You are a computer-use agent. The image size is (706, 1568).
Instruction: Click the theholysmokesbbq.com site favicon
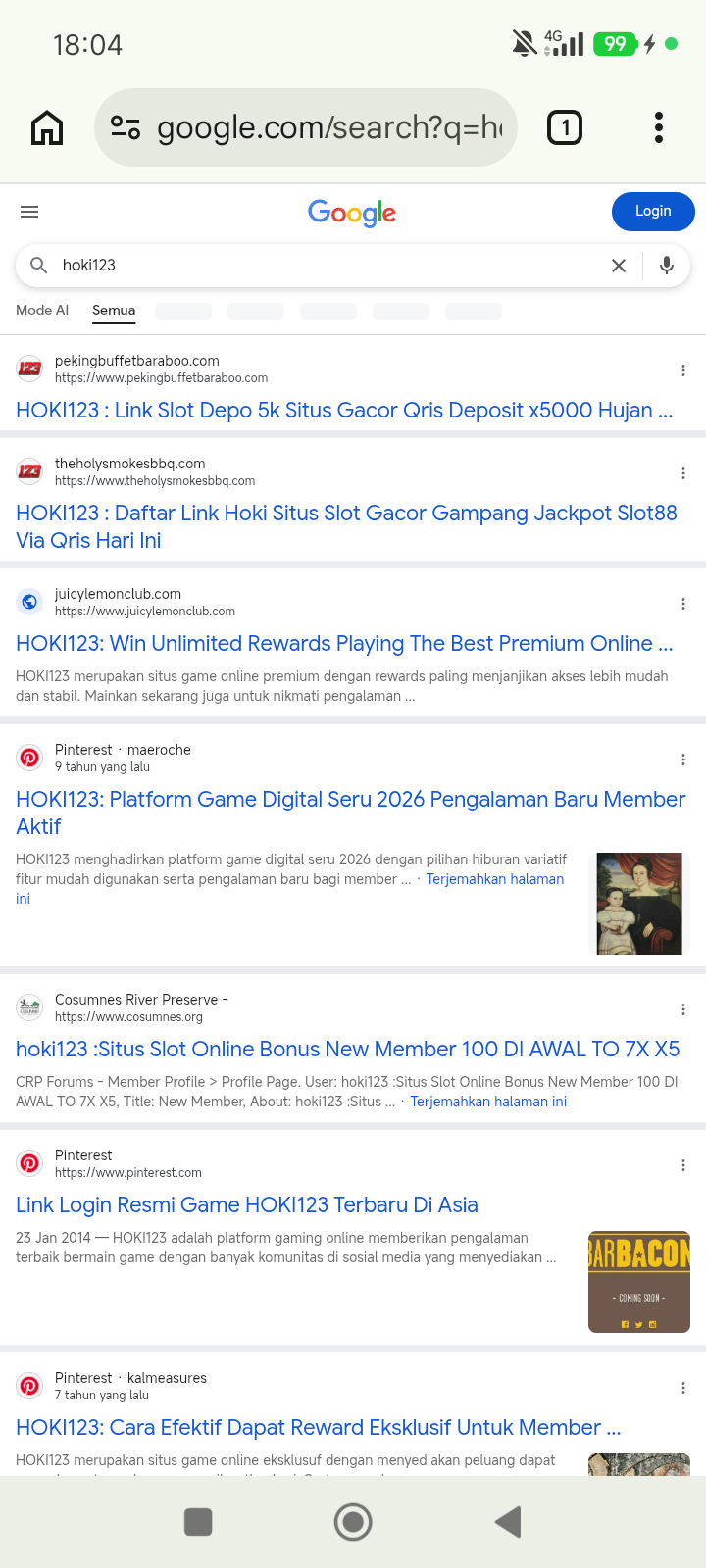point(29,471)
